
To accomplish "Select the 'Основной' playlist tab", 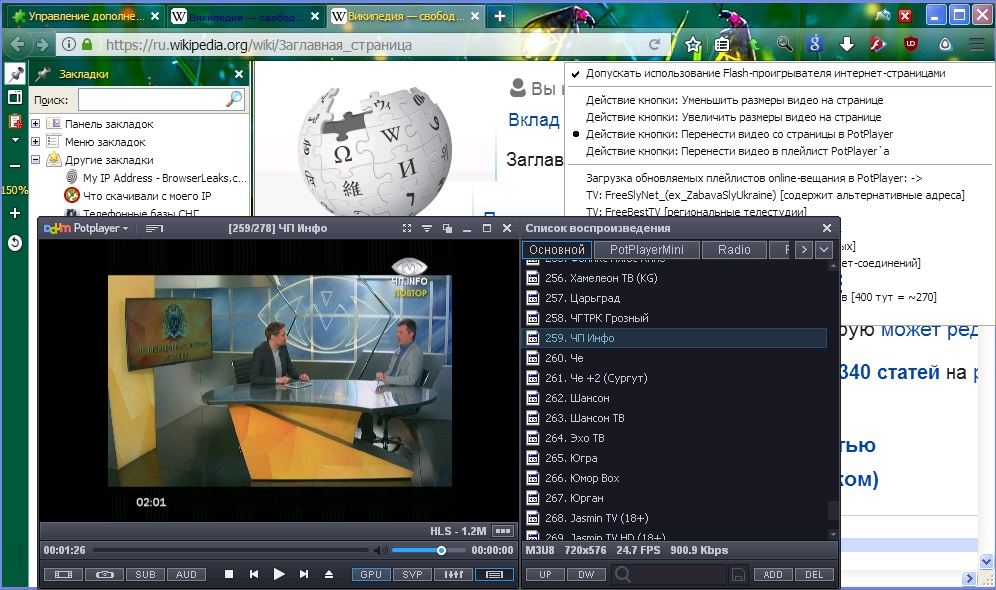I will (557, 250).
